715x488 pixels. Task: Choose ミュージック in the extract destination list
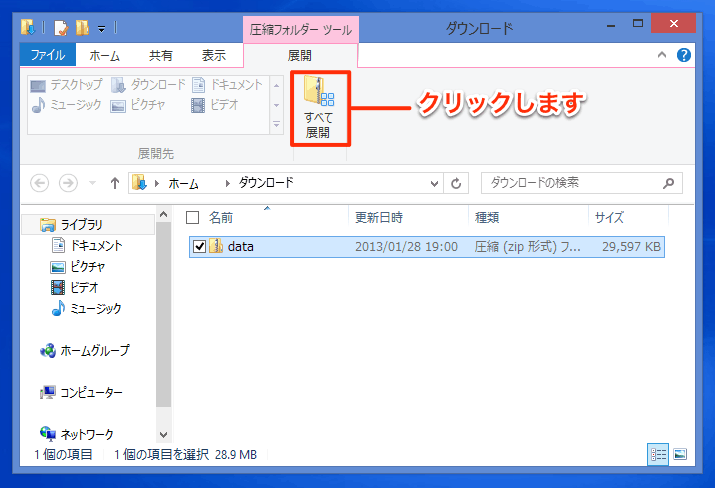[x=67, y=105]
